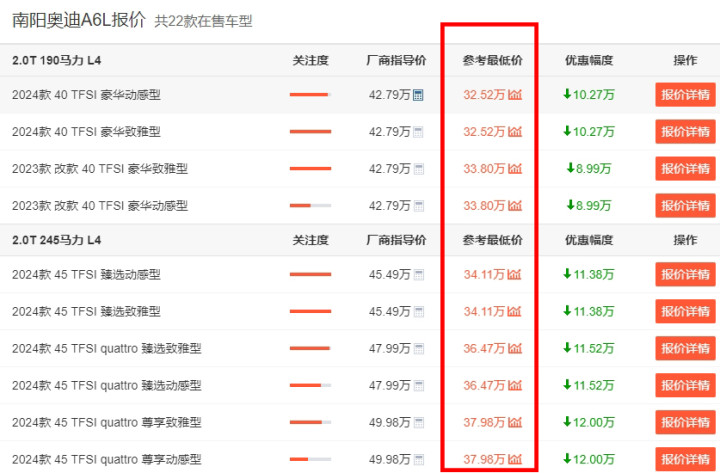The height and width of the screenshot is (473, 720).
Task: Click the 2.0T 190马力 L4 group header
Action: [56, 60]
